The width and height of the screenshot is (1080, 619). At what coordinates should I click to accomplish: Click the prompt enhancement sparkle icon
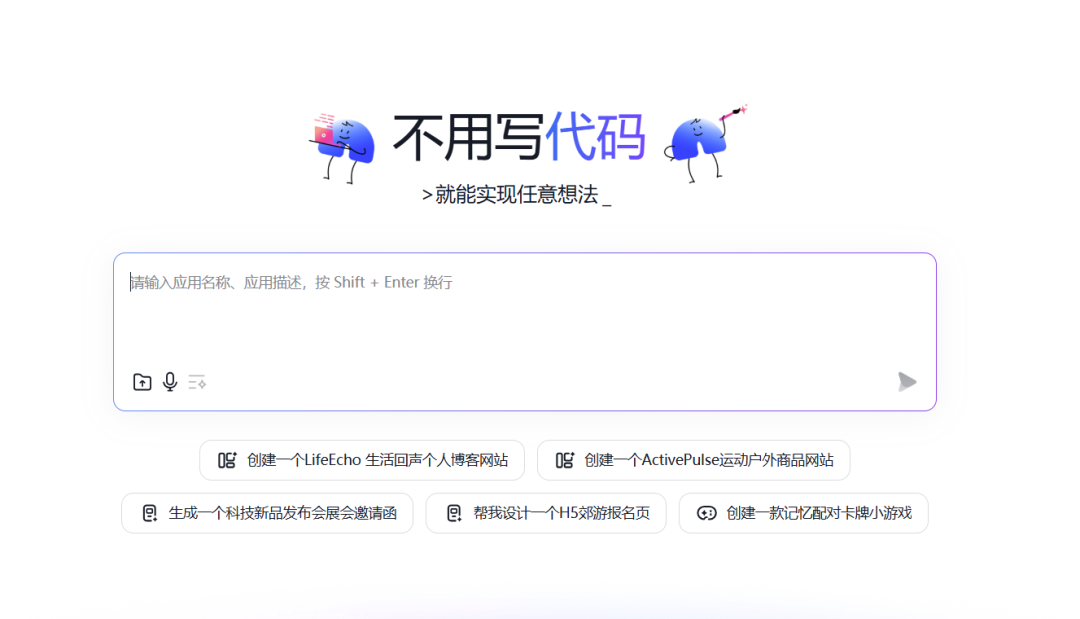[x=197, y=382]
